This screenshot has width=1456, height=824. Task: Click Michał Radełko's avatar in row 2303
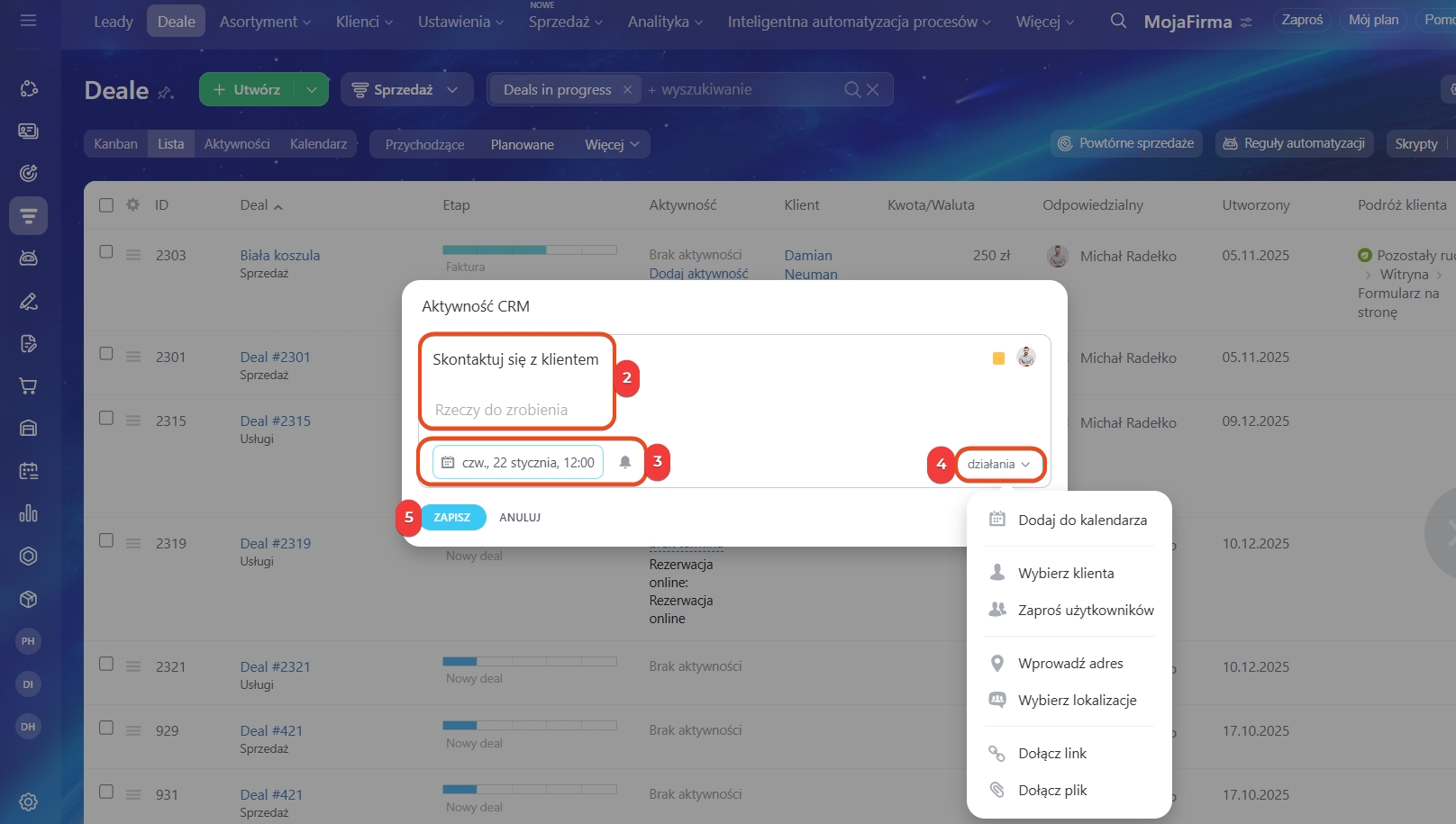click(1058, 256)
